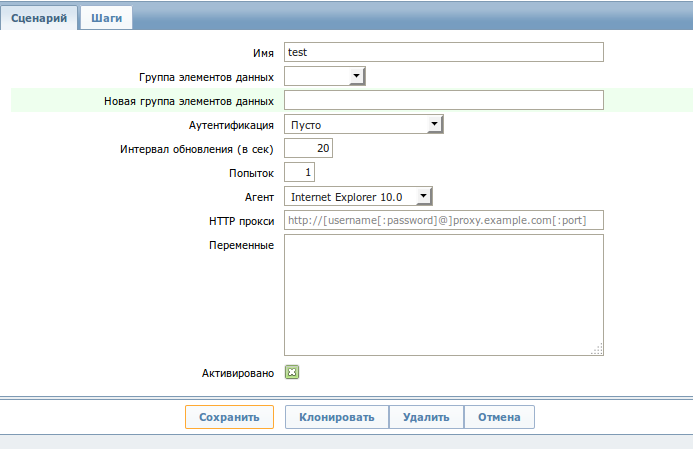The width and height of the screenshot is (693, 449).
Task: Click the Сохранить button
Action: [229, 417]
